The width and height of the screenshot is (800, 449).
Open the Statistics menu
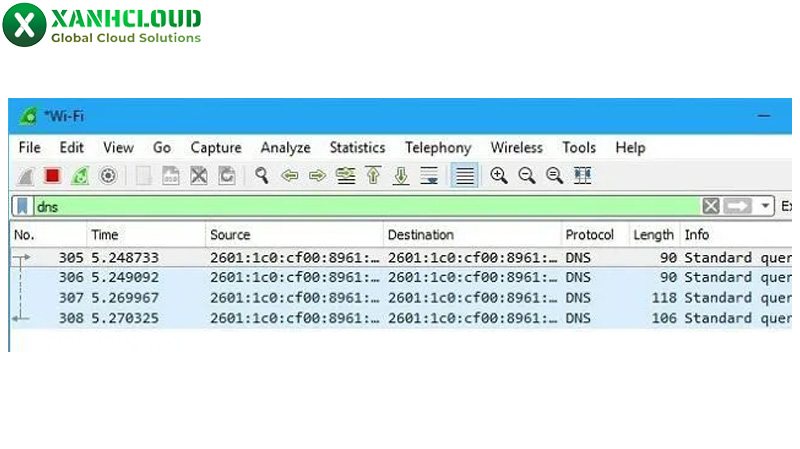357,148
